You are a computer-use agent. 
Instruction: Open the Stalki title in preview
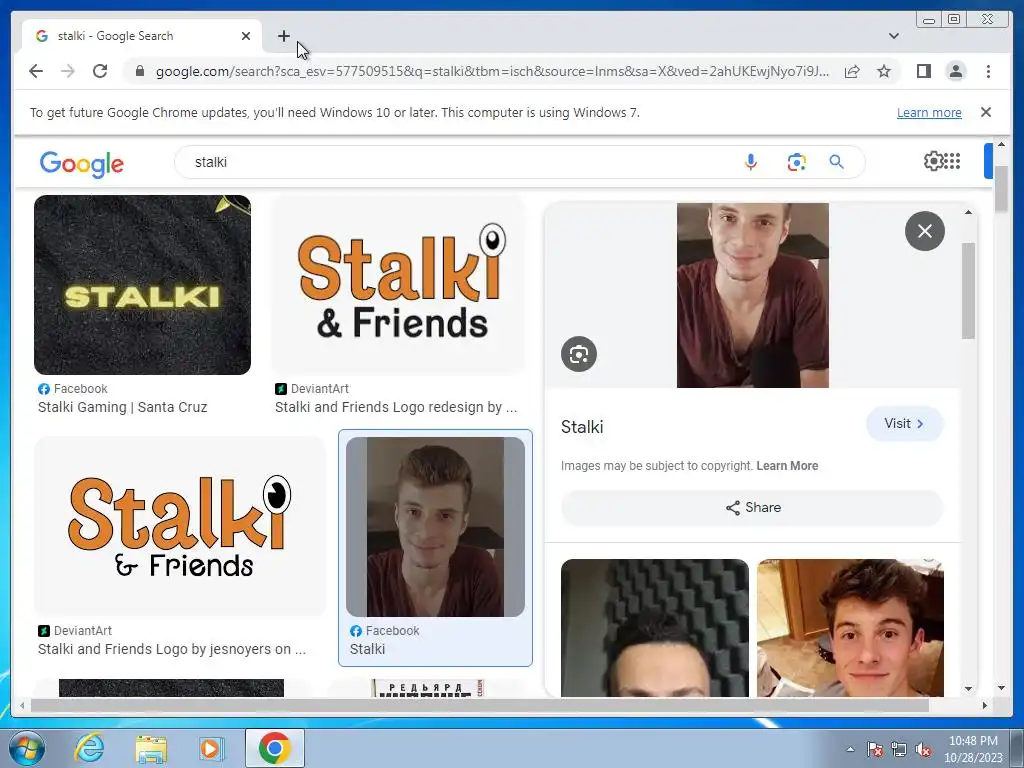(582, 427)
